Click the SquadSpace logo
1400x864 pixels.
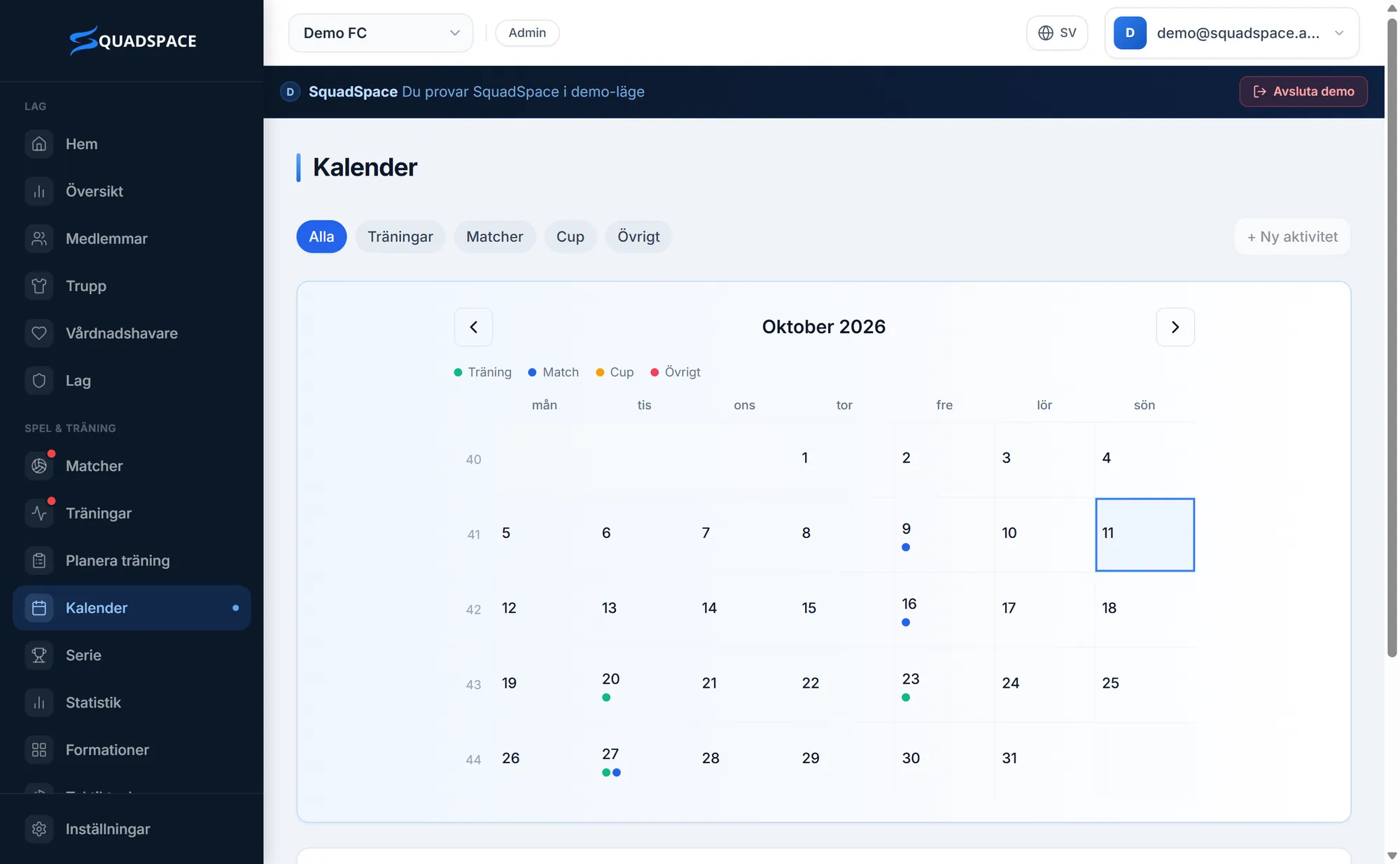pos(132,41)
